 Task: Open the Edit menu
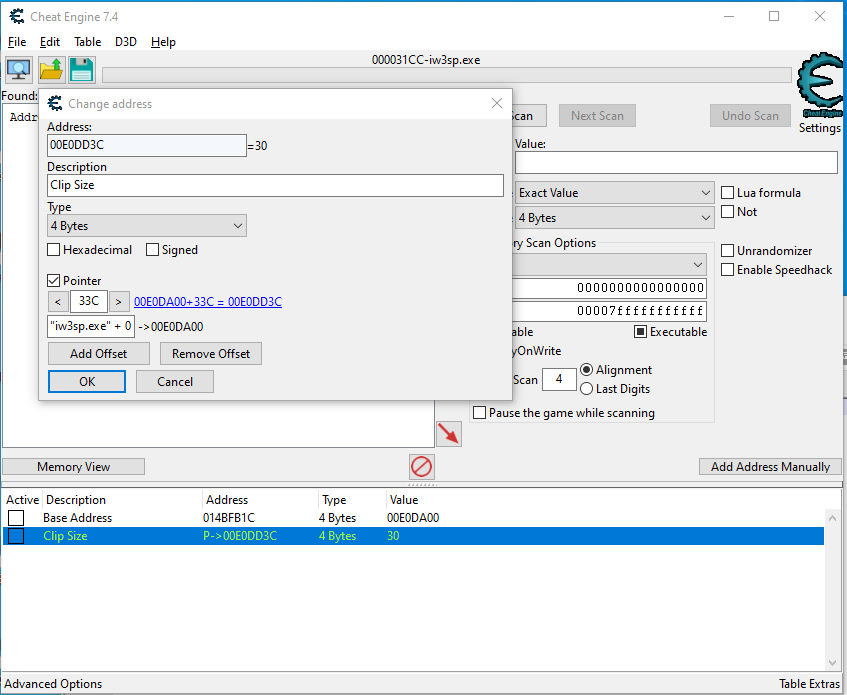pyautogui.click(x=50, y=42)
